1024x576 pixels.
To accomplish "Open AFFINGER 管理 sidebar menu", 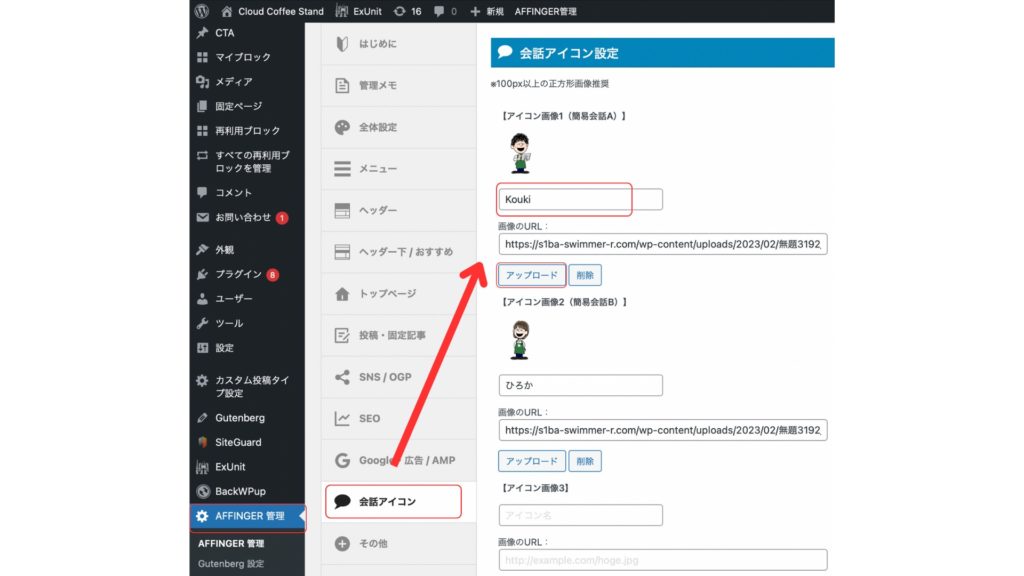I will [x=248, y=516].
